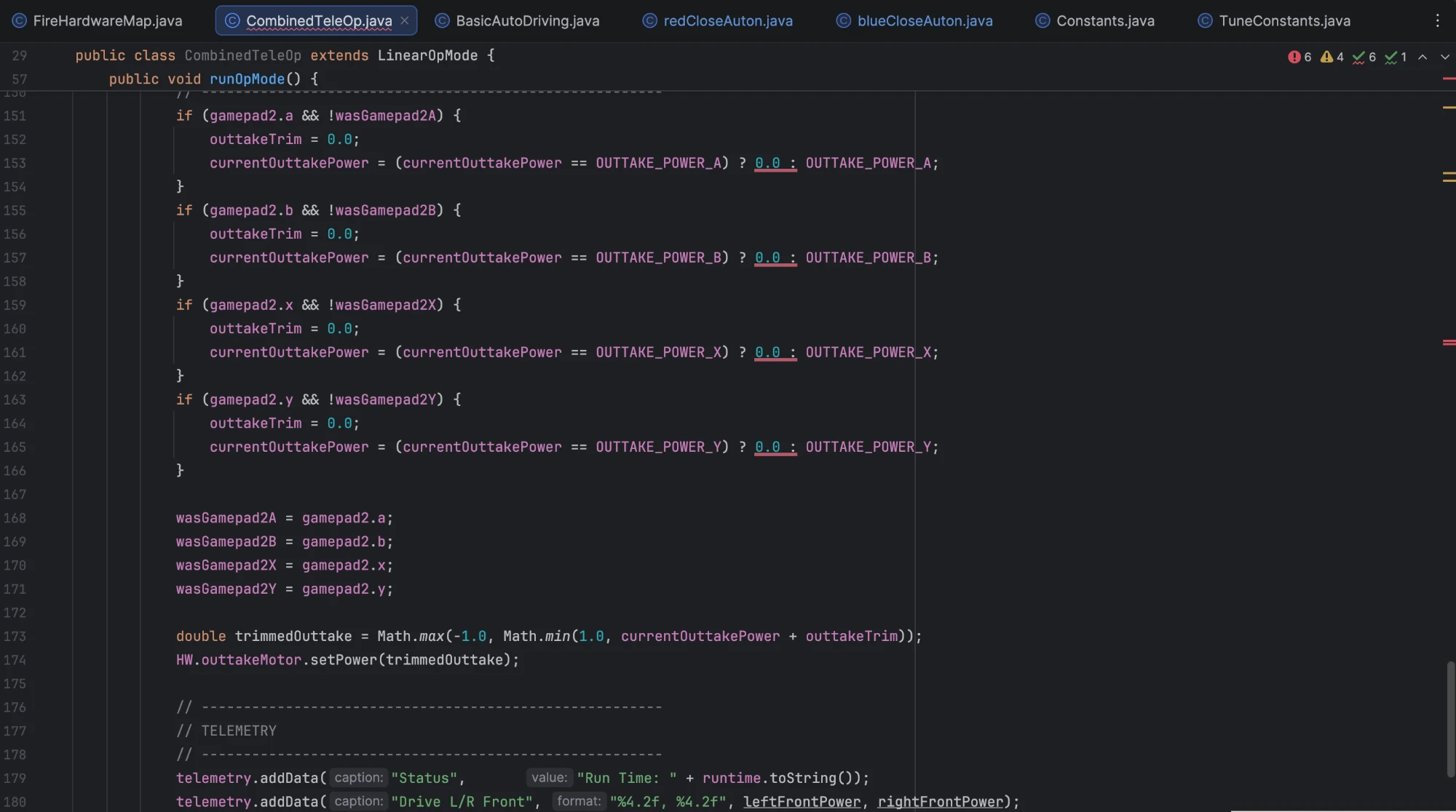Switch to the blueCloseAuton.java tab

(914, 20)
